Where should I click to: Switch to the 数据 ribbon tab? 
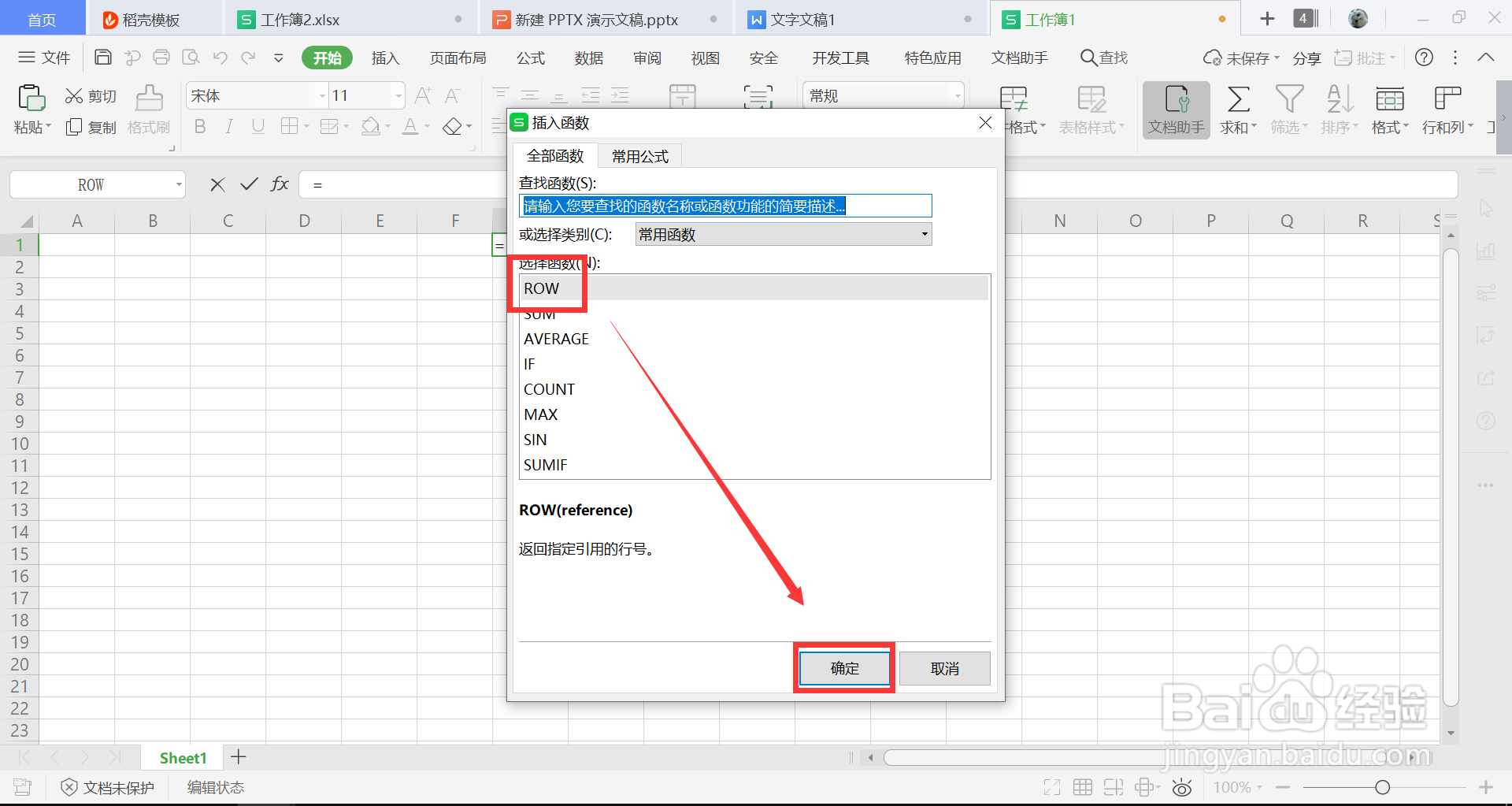tap(589, 58)
